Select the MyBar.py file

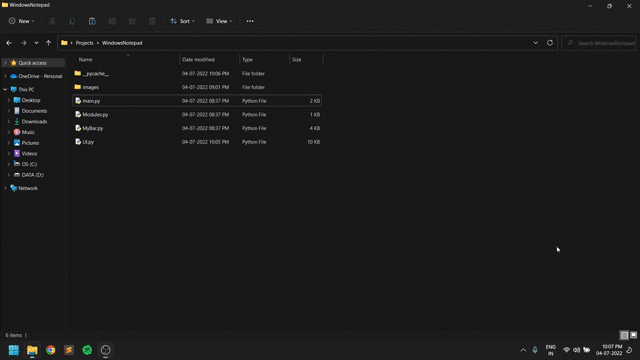(x=197, y=128)
